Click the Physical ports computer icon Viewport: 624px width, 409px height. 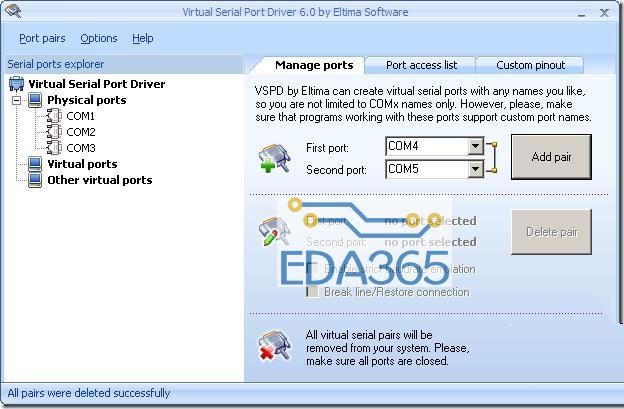pyautogui.click(x=35, y=100)
